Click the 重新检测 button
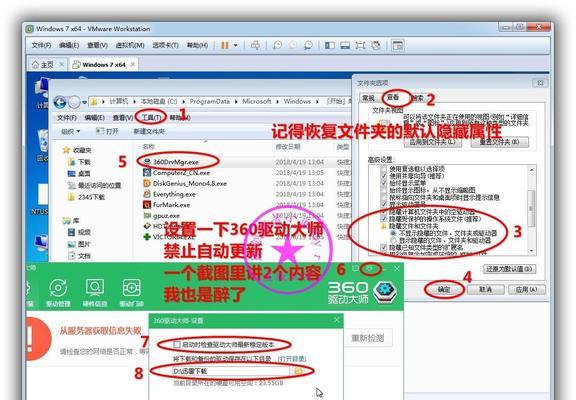This screenshot has height=400, width=576. [368, 338]
